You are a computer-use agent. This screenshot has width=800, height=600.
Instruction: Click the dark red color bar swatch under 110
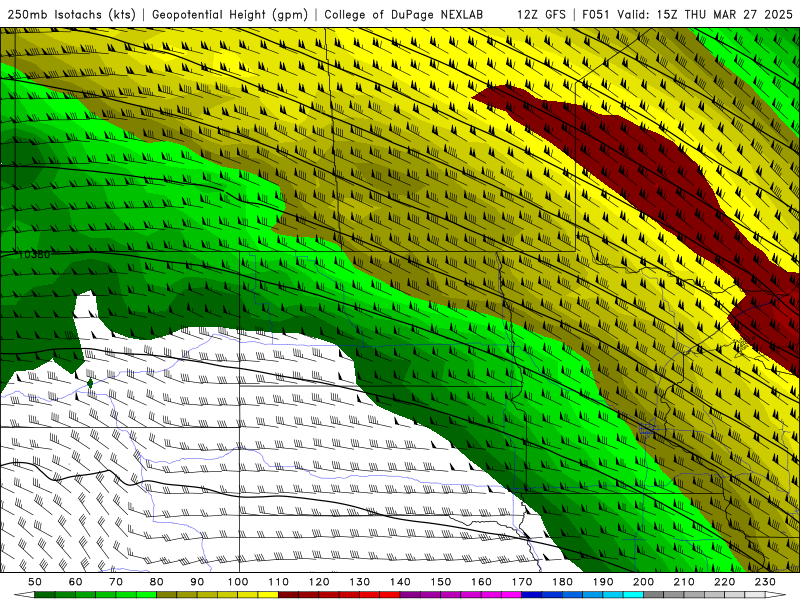click(288, 595)
